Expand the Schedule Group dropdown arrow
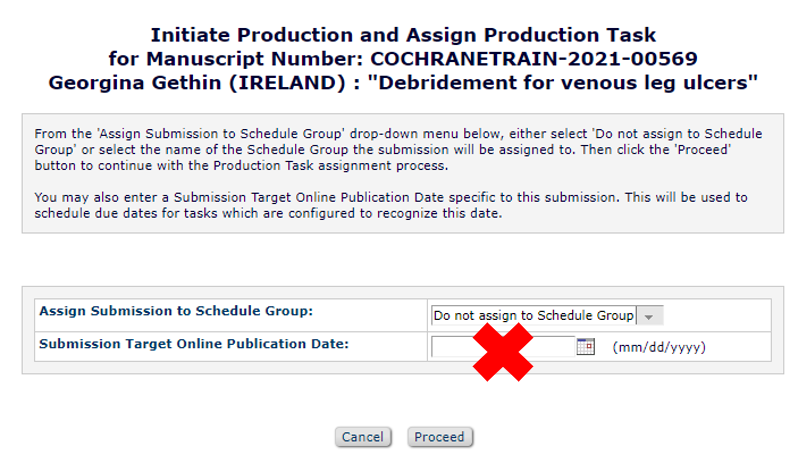 (649, 316)
